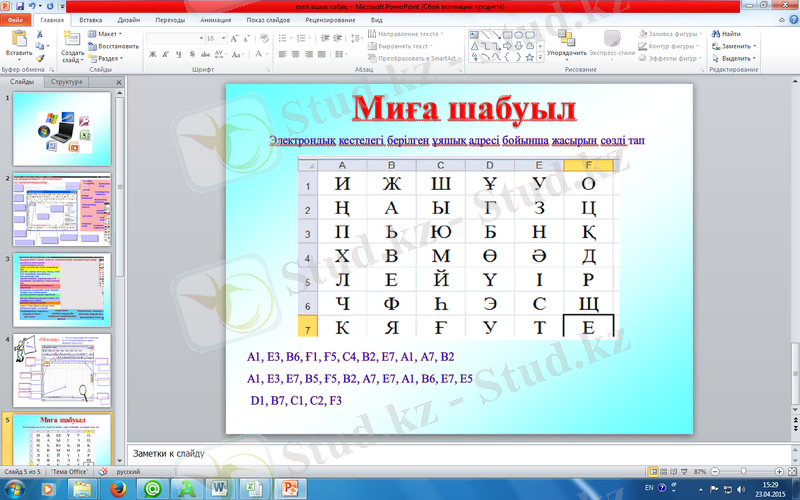Screen dimensions: 800x500
Task: Click spell check icon in status bar
Action: coord(103,472)
